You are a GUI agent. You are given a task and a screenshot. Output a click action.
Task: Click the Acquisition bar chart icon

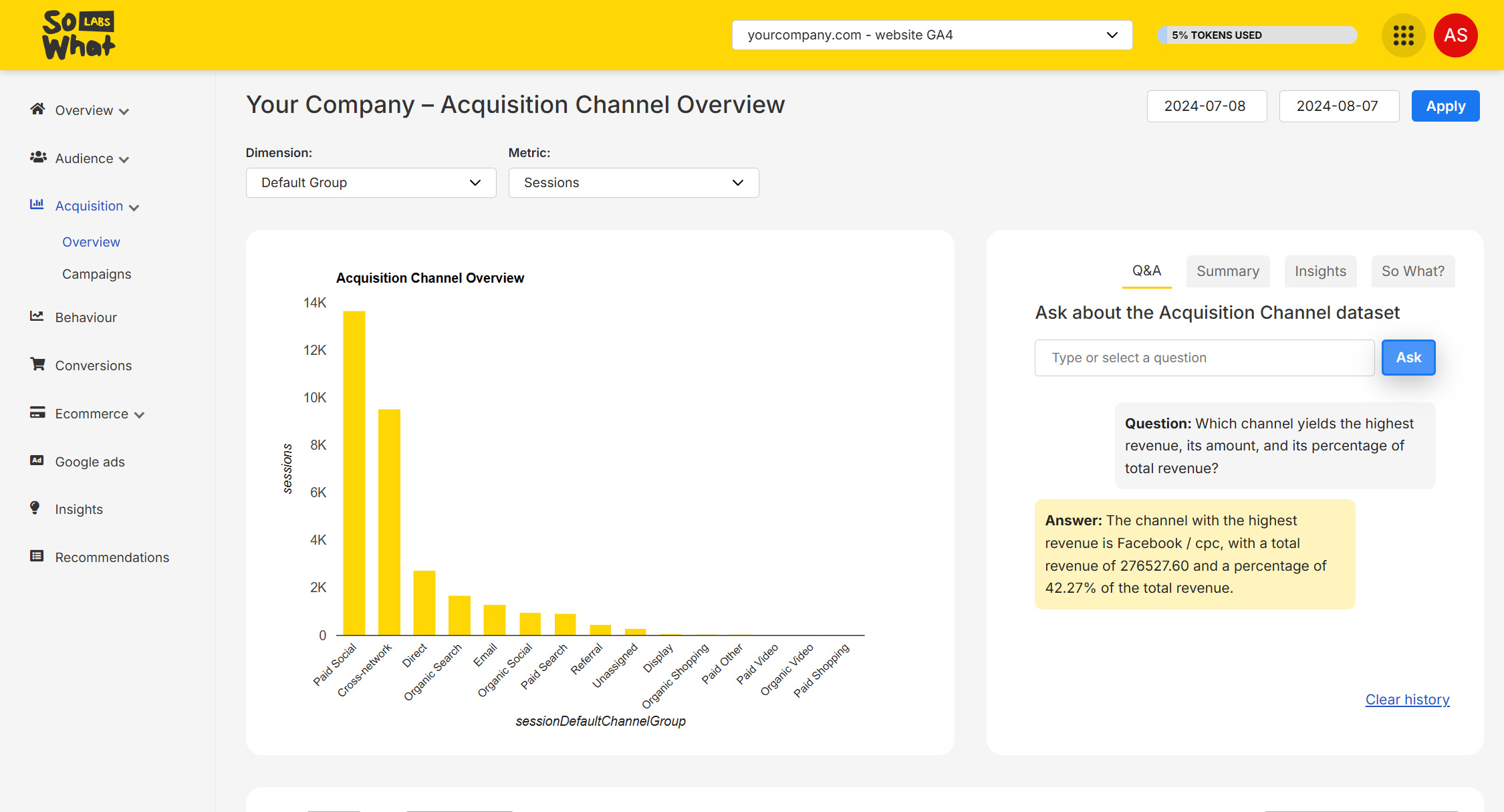coord(37,205)
